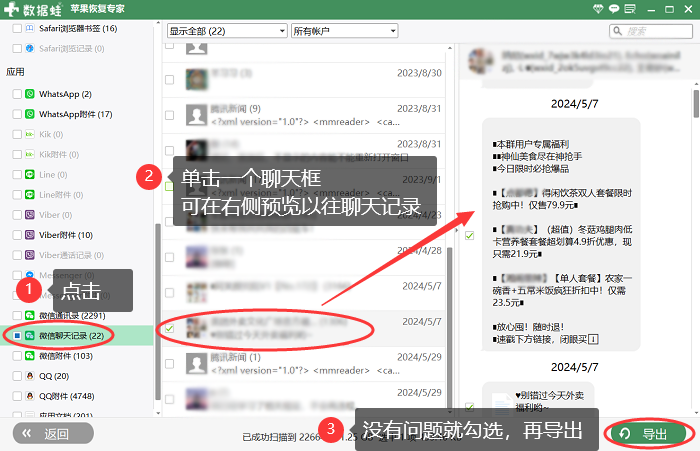Click the chat list vertical scrollbar
This screenshot has width=700, height=451.
(450, 327)
